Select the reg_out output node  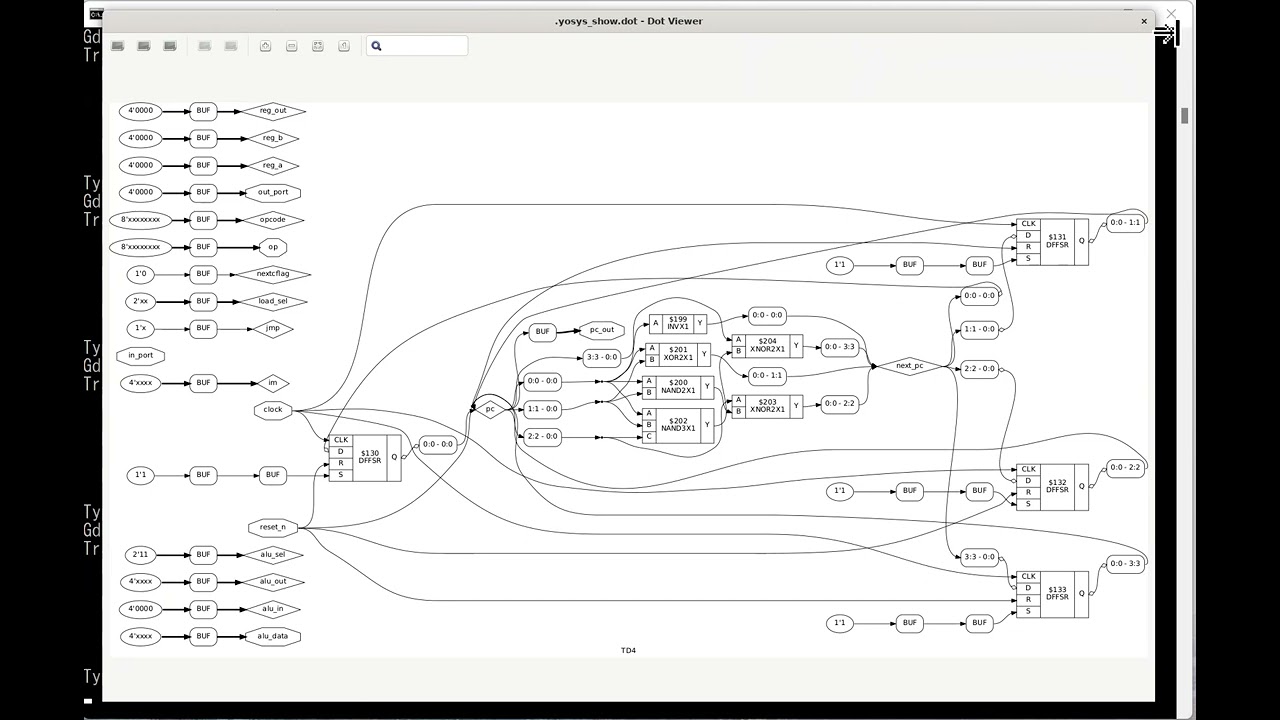pyautogui.click(x=273, y=111)
